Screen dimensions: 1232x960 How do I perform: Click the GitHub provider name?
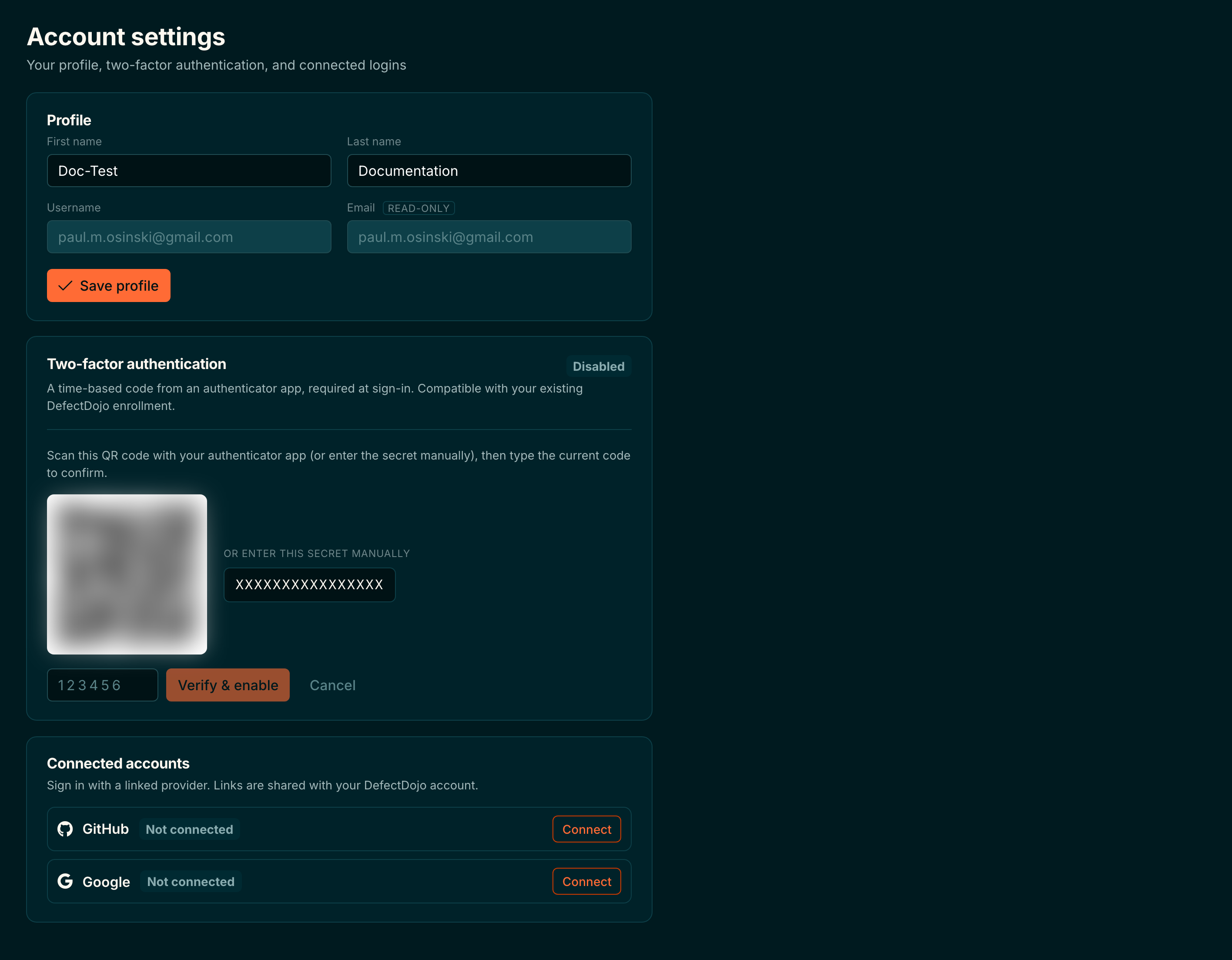click(105, 829)
